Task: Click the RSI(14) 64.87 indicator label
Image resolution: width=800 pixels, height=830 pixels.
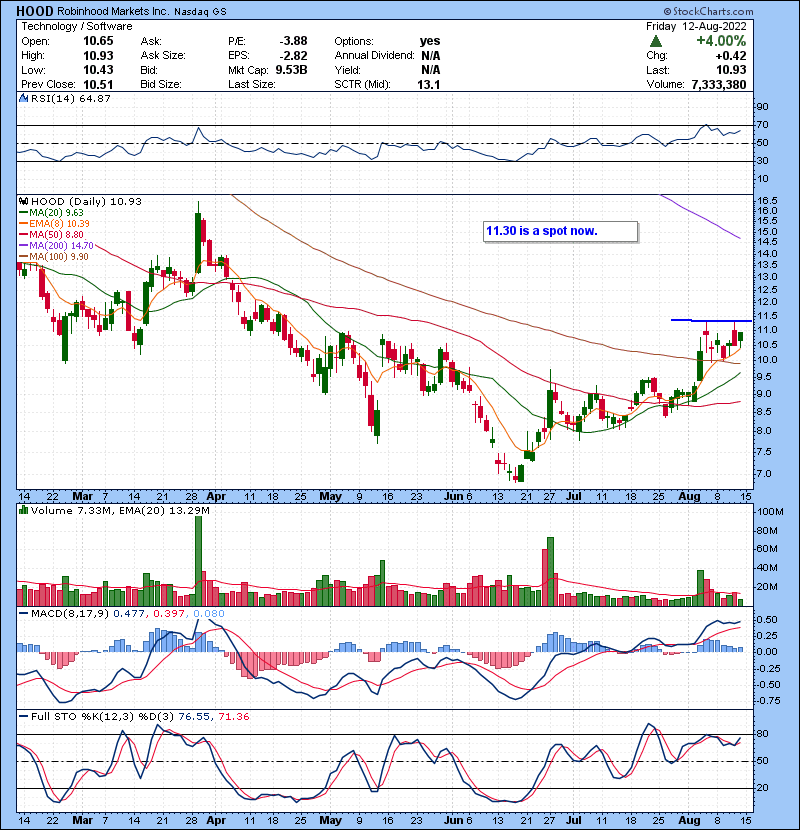Action: 71,98
